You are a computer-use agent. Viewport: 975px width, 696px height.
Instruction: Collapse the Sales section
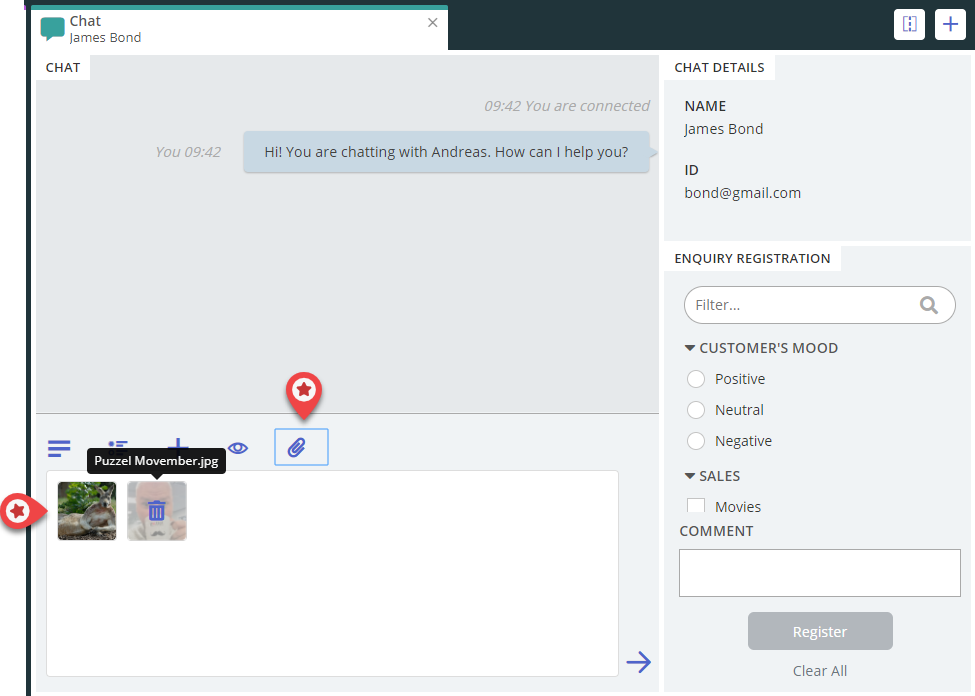690,476
